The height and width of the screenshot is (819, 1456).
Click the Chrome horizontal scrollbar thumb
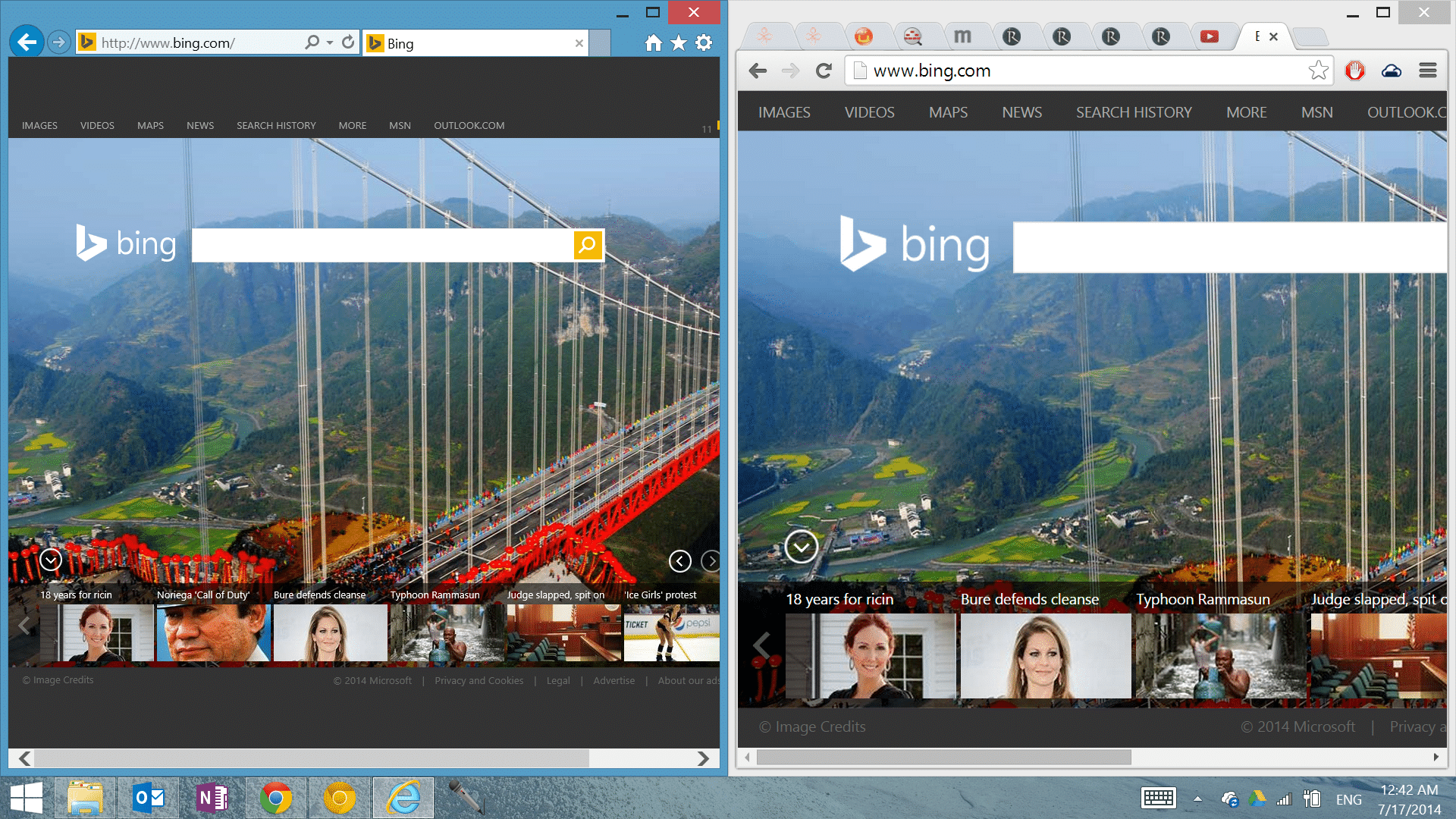click(944, 757)
